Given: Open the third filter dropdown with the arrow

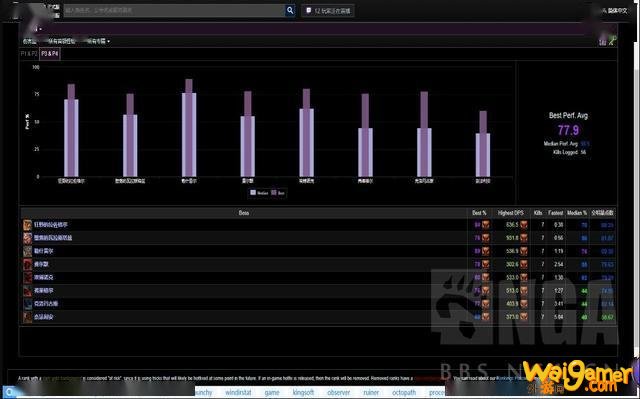Looking at the screenshot, I should [97, 41].
